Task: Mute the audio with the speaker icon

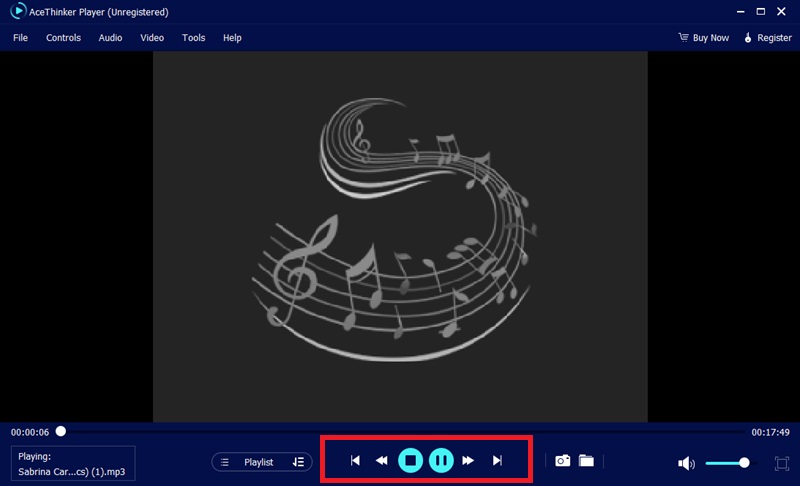Action: click(686, 463)
